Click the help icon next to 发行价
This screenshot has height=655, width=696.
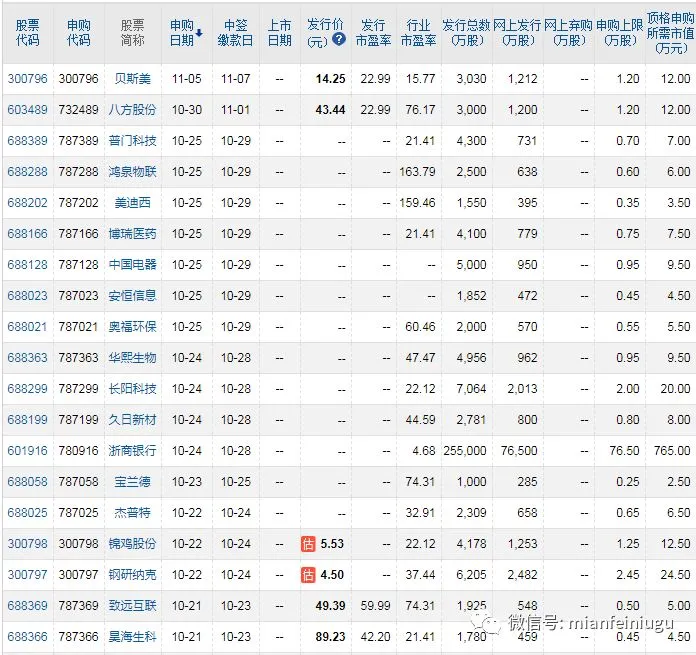coord(339,39)
